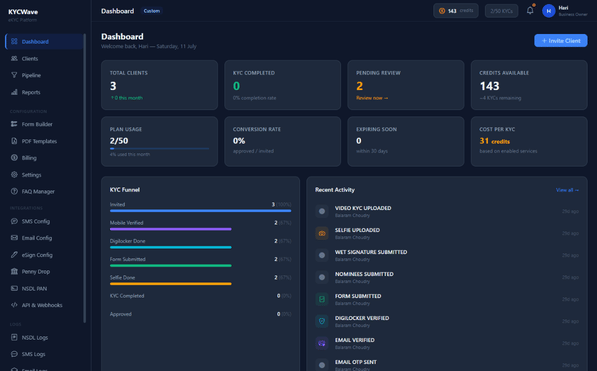
Task: Open the Billing menu item
Action: pyautogui.click(x=45, y=158)
